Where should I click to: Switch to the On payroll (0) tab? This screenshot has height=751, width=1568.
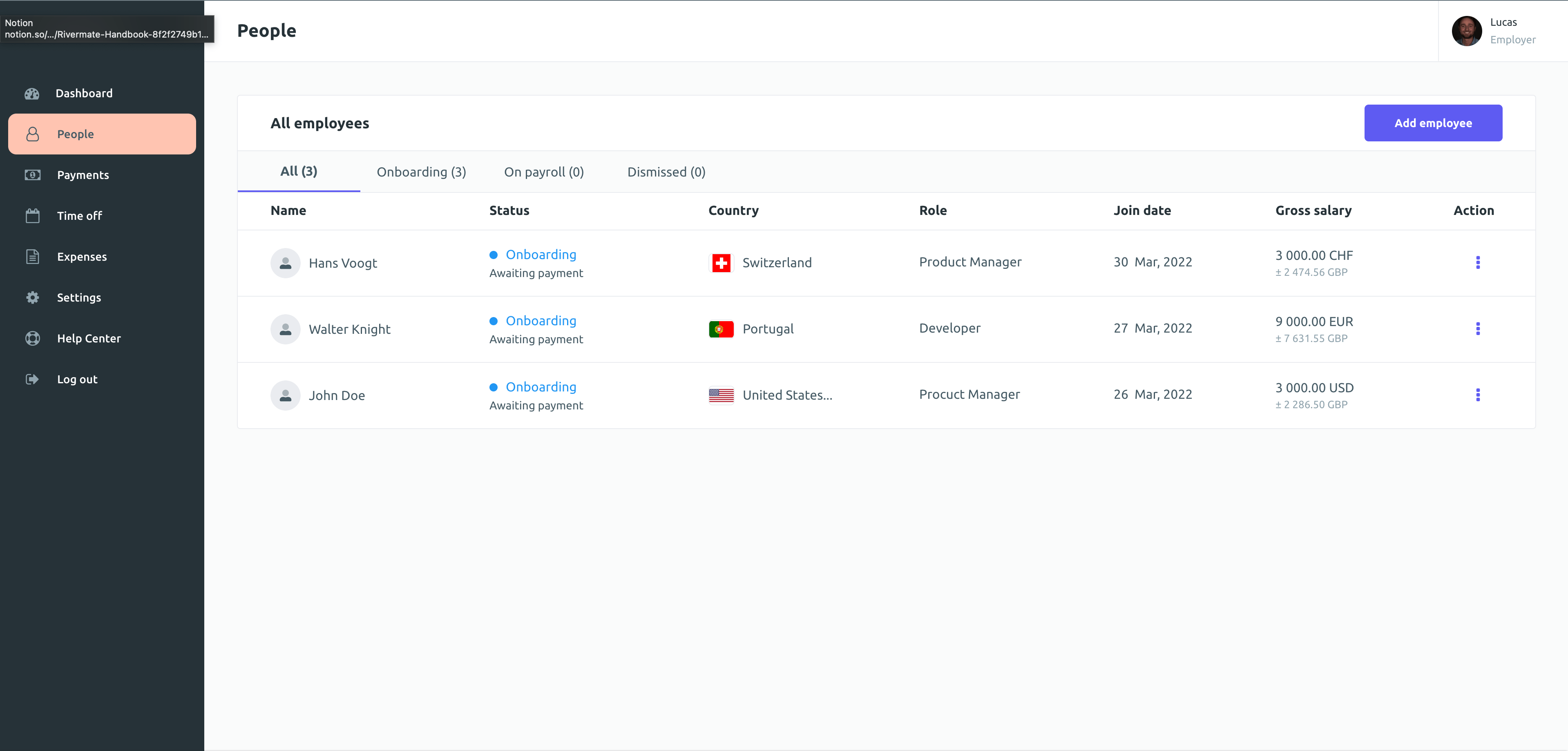pos(543,172)
